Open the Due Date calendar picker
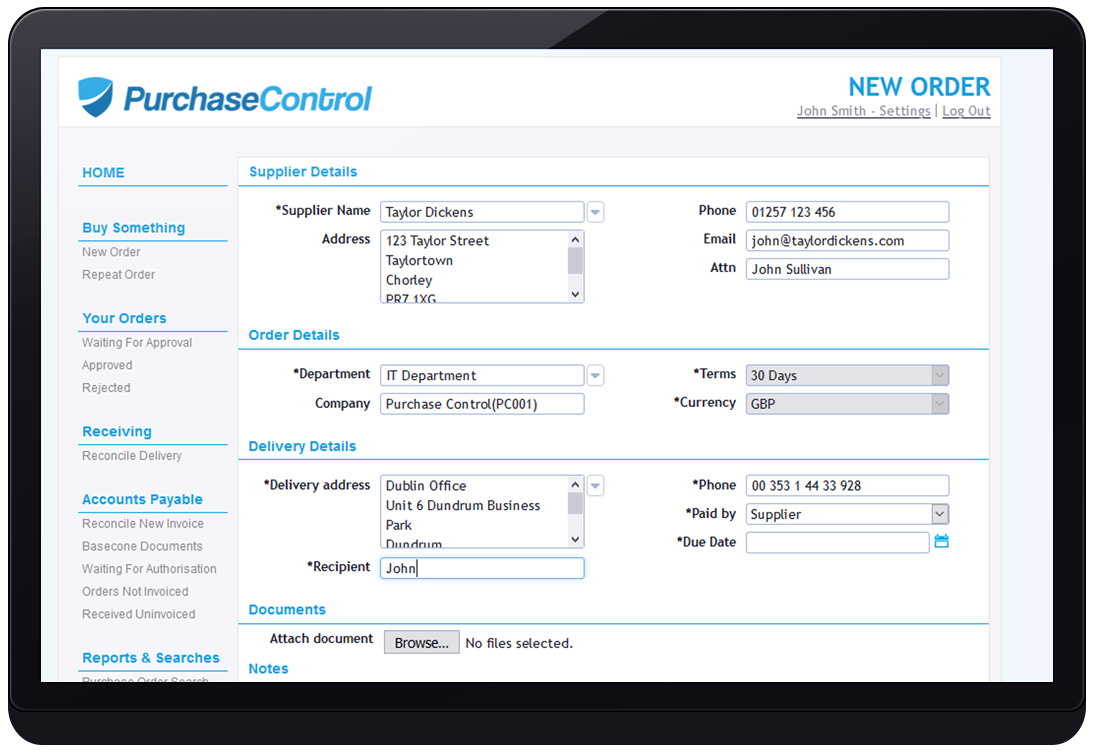 pos(941,541)
